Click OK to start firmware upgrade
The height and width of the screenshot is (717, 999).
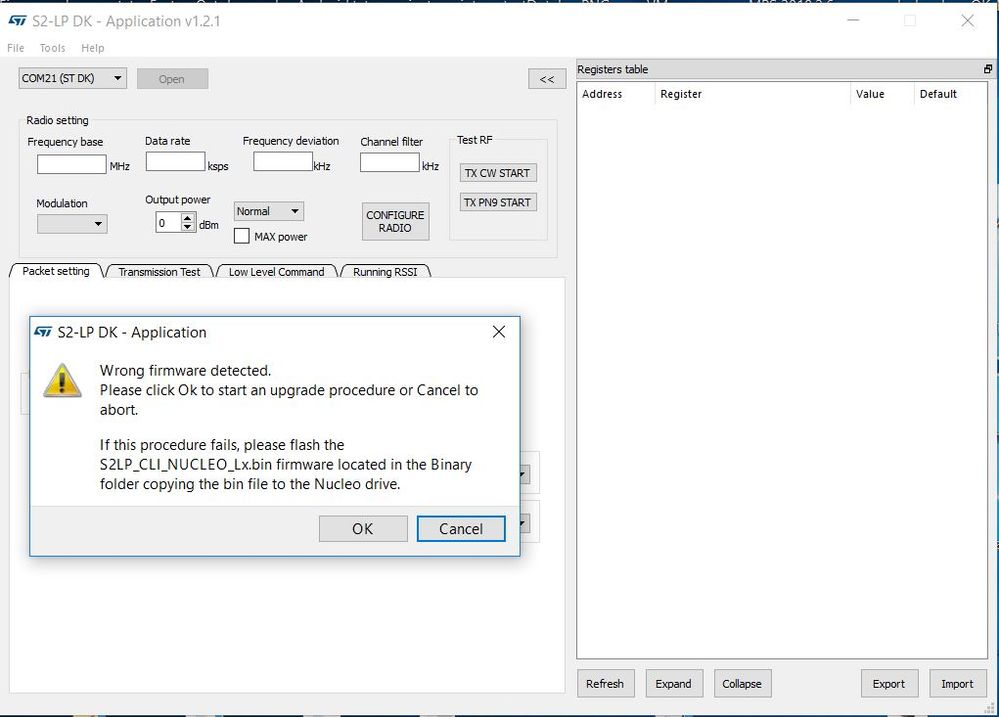point(363,529)
